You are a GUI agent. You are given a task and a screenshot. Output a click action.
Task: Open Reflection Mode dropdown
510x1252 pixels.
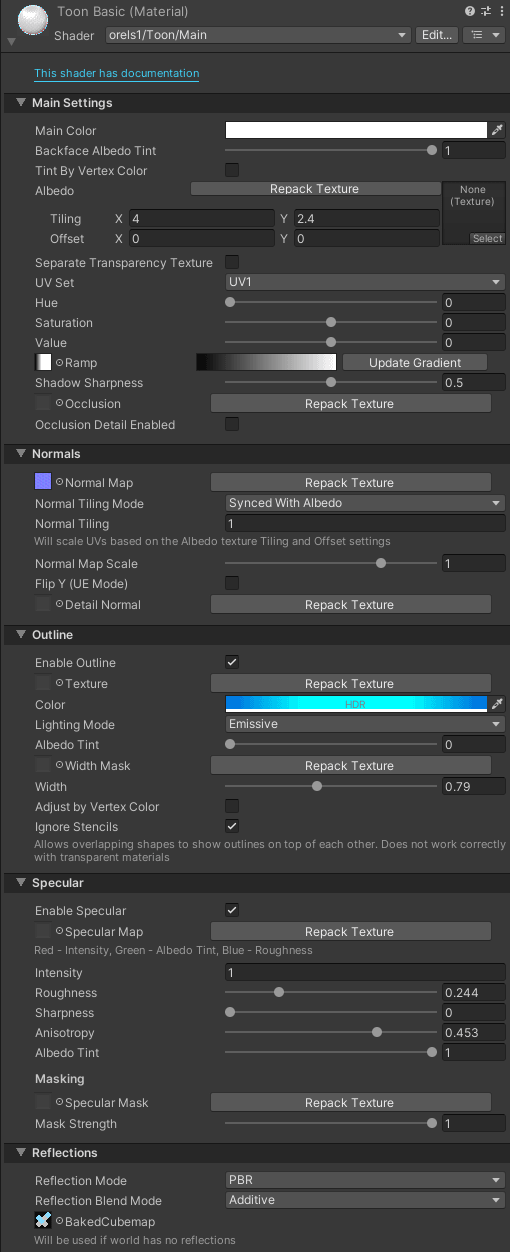[365, 1180]
